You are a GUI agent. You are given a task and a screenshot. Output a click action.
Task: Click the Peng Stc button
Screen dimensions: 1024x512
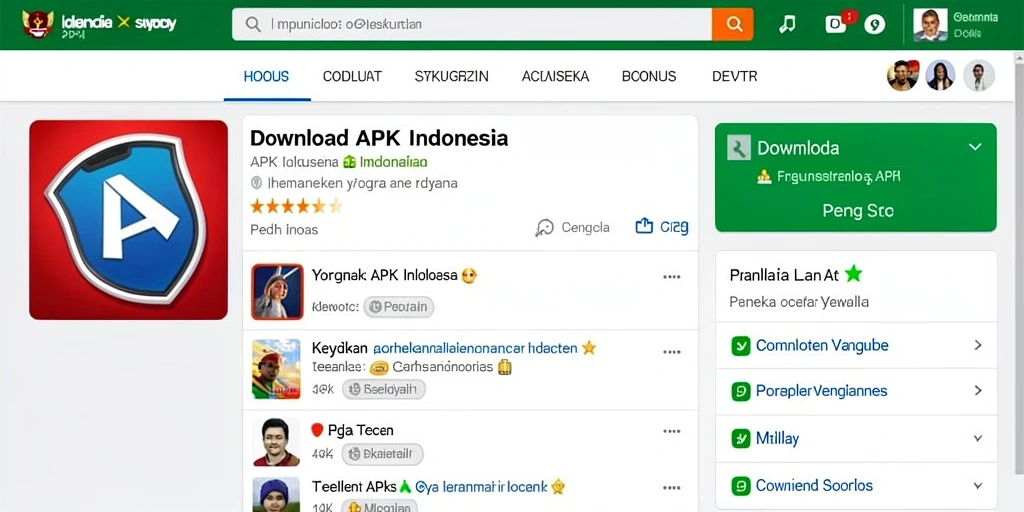[x=857, y=211]
